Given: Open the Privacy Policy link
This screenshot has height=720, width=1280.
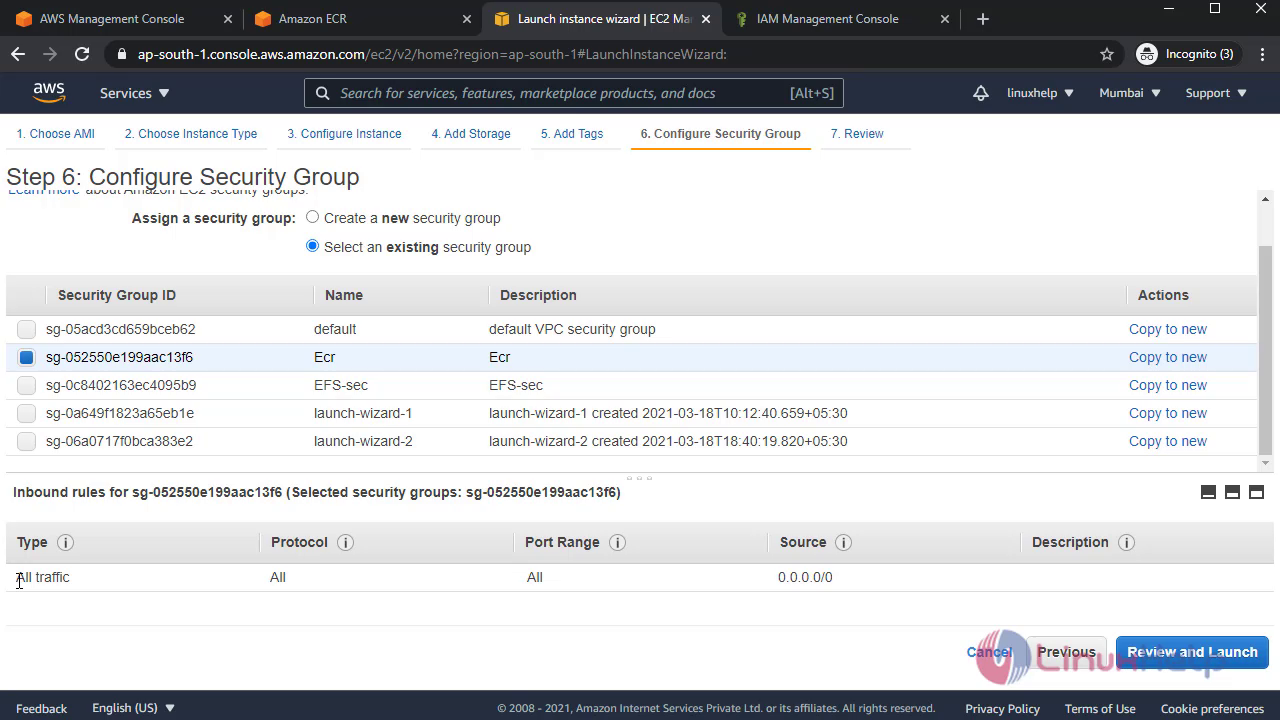Looking at the screenshot, I should (x=1002, y=708).
